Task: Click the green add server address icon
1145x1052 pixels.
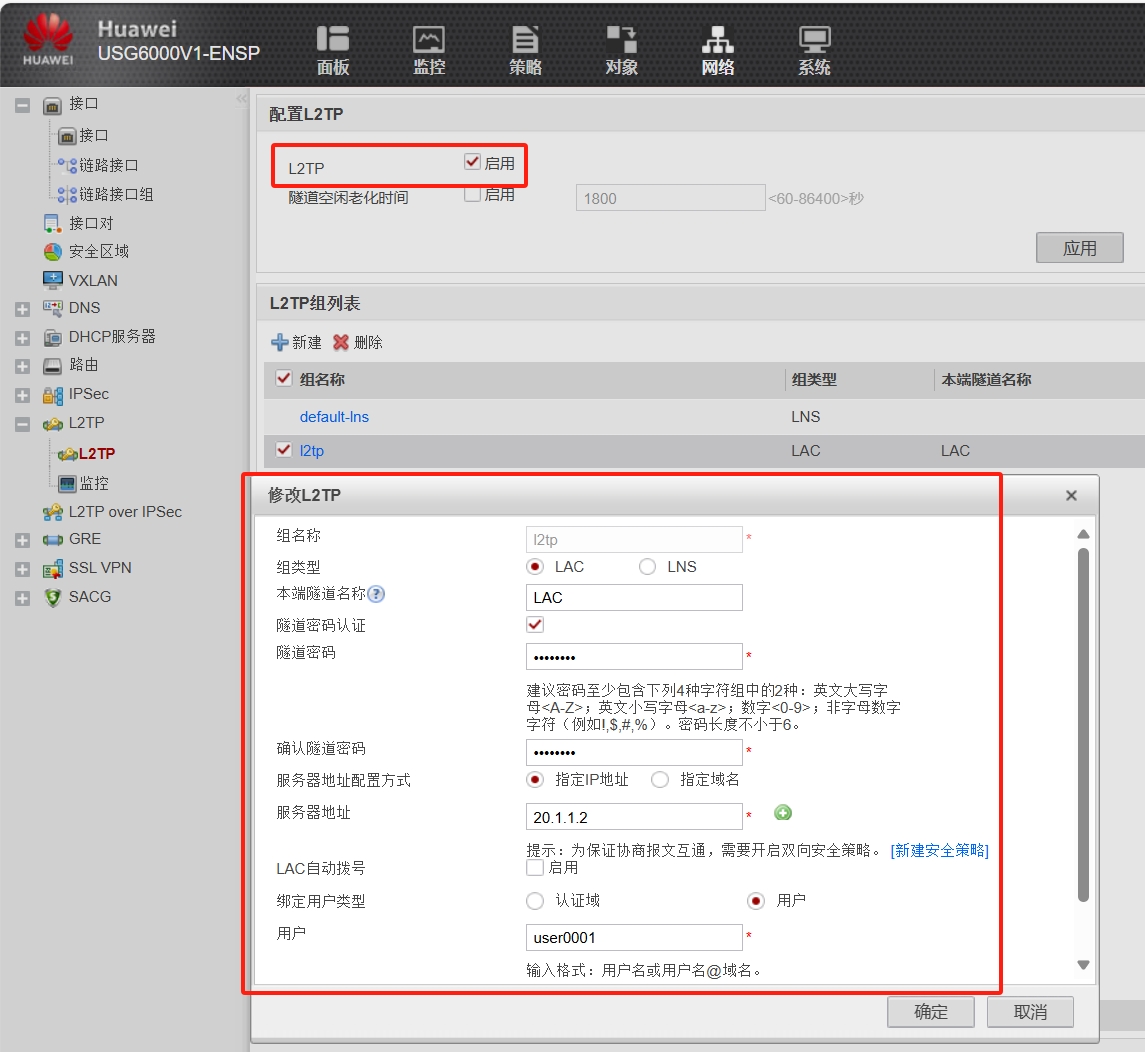Action: (x=783, y=813)
